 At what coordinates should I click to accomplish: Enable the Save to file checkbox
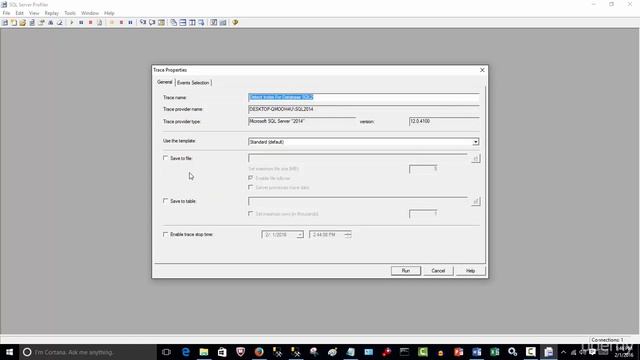[165, 158]
